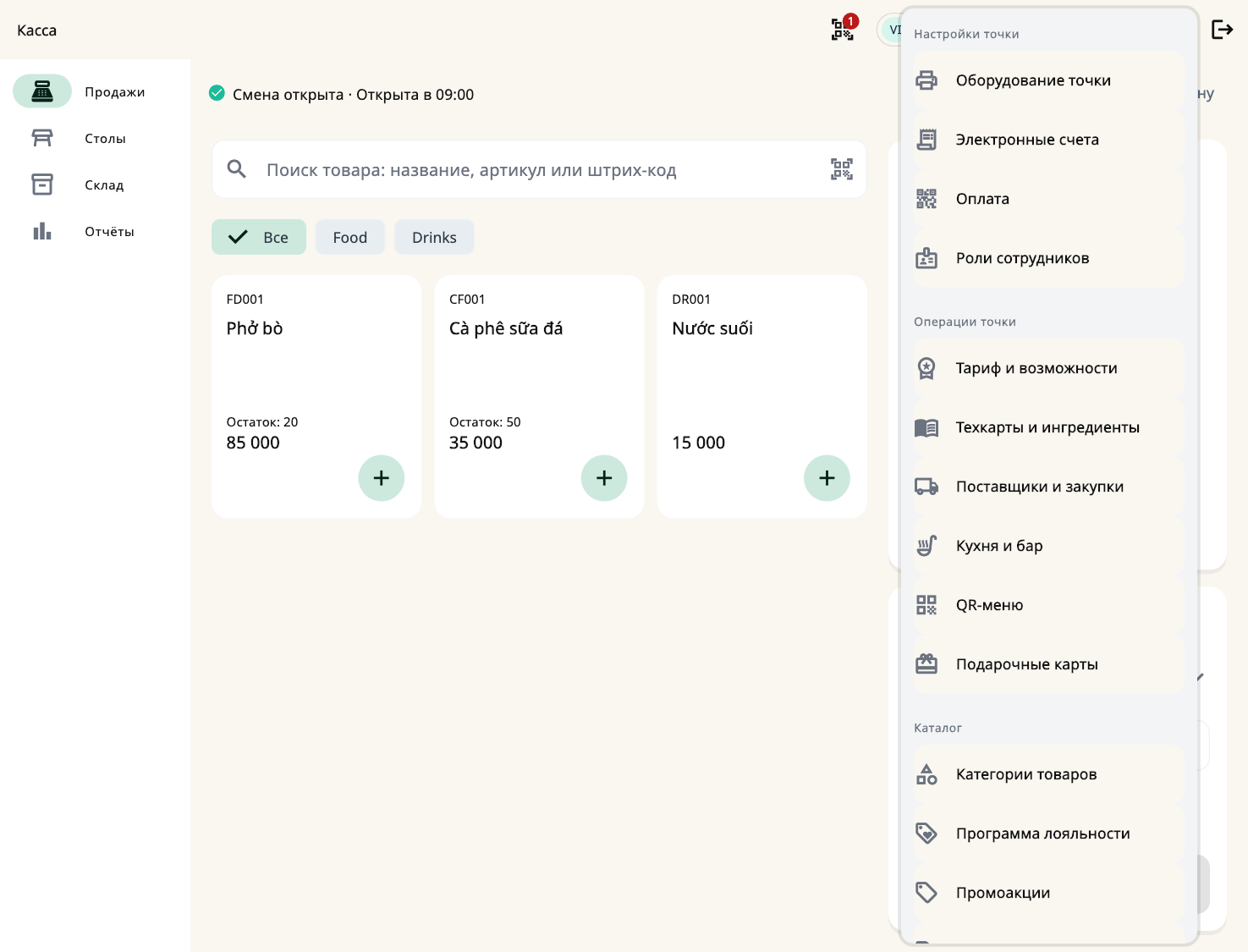This screenshot has height=952, width=1248.
Task: Click the QR payment icon beside Оплата
Action: pos(926,199)
